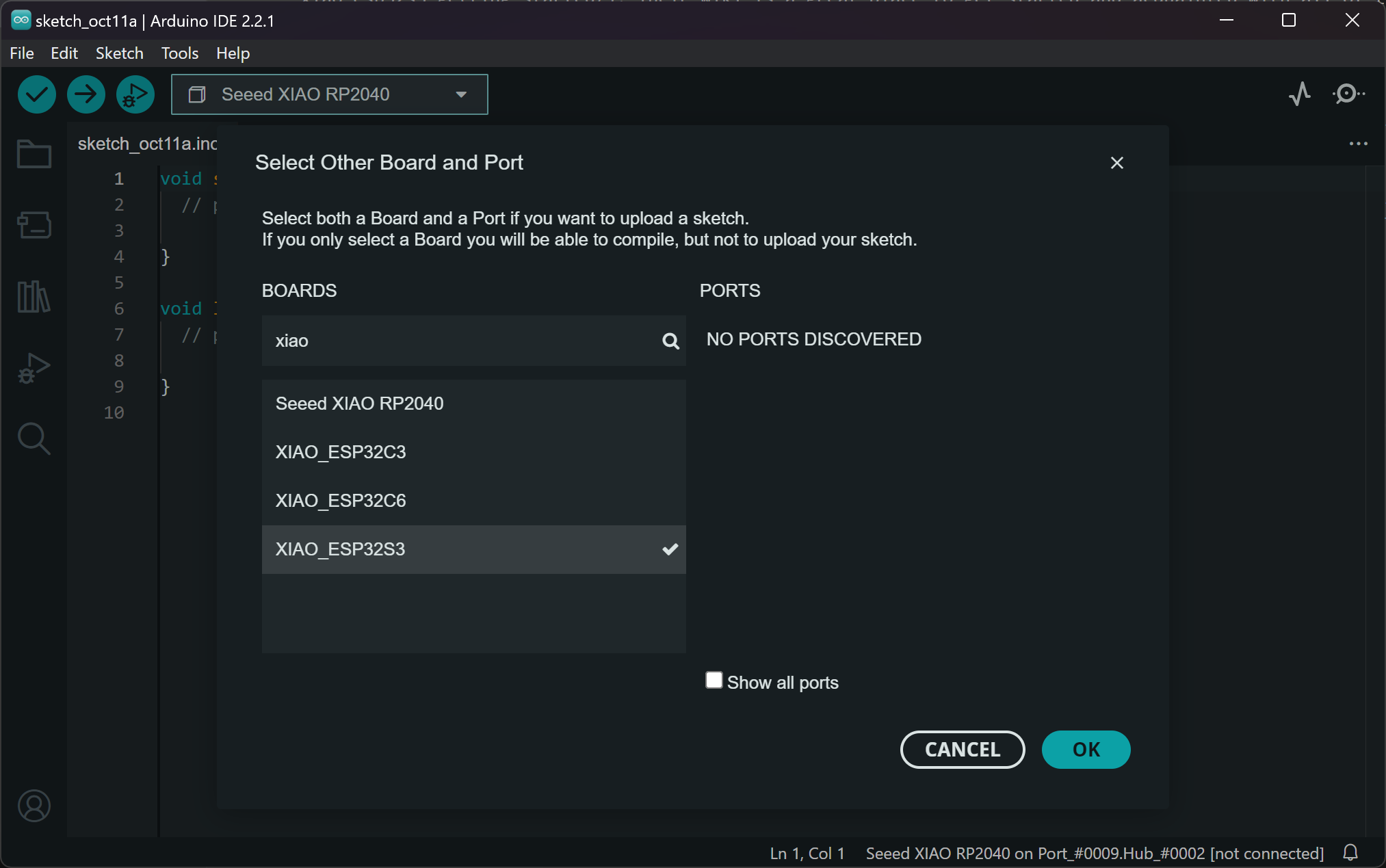
Task: Click the CANCEL button
Action: click(963, 750)
